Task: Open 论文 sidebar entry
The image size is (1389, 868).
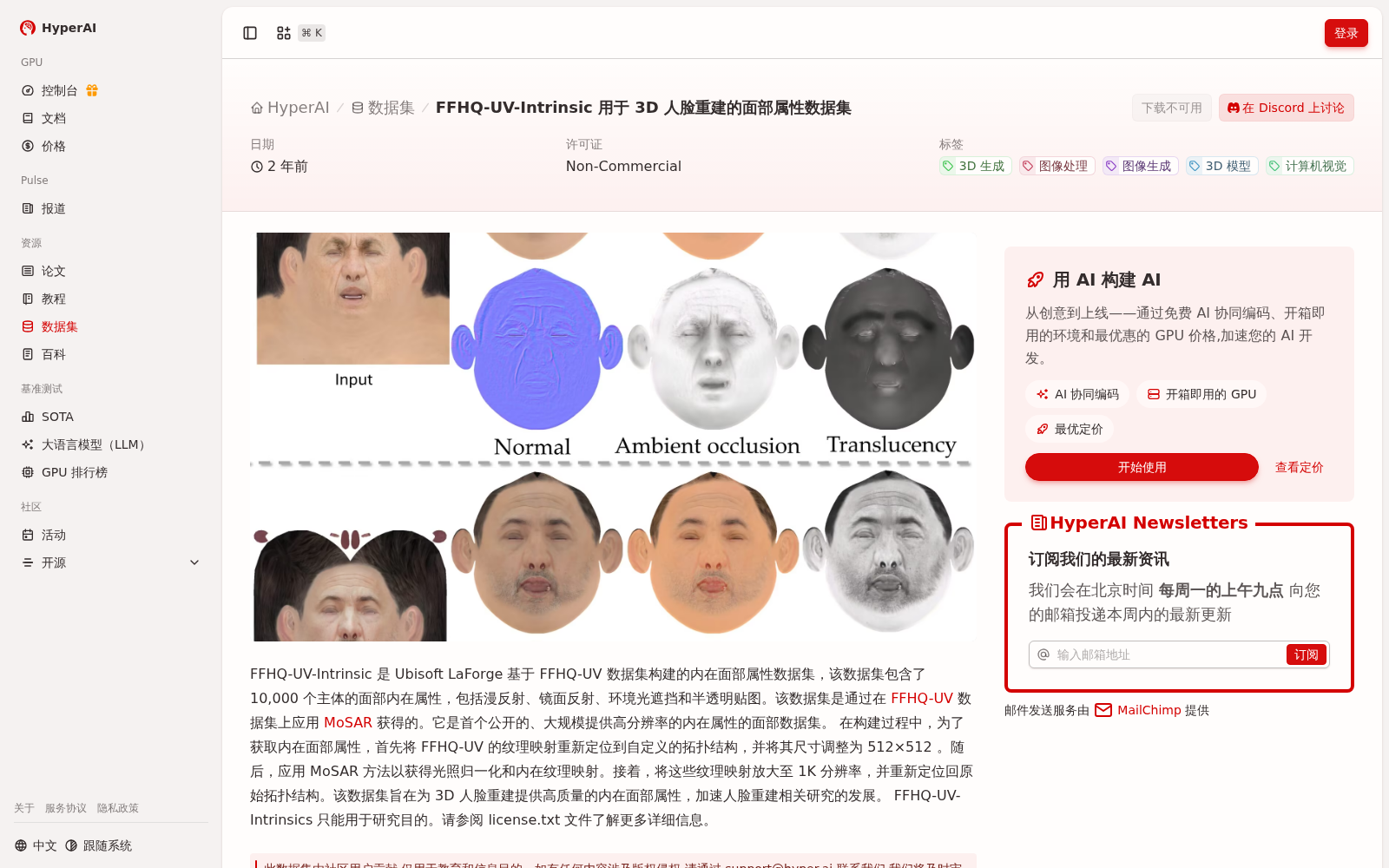Action: tap(111, 271)
